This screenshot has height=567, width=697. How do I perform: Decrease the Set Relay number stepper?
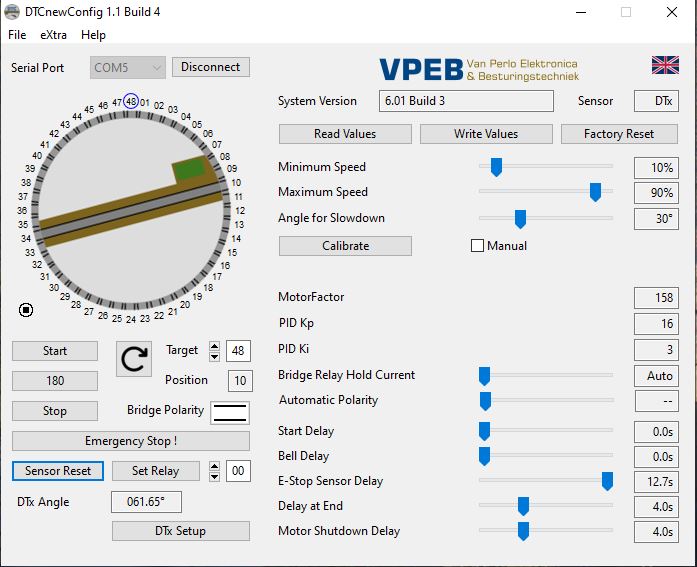[214, 476]
